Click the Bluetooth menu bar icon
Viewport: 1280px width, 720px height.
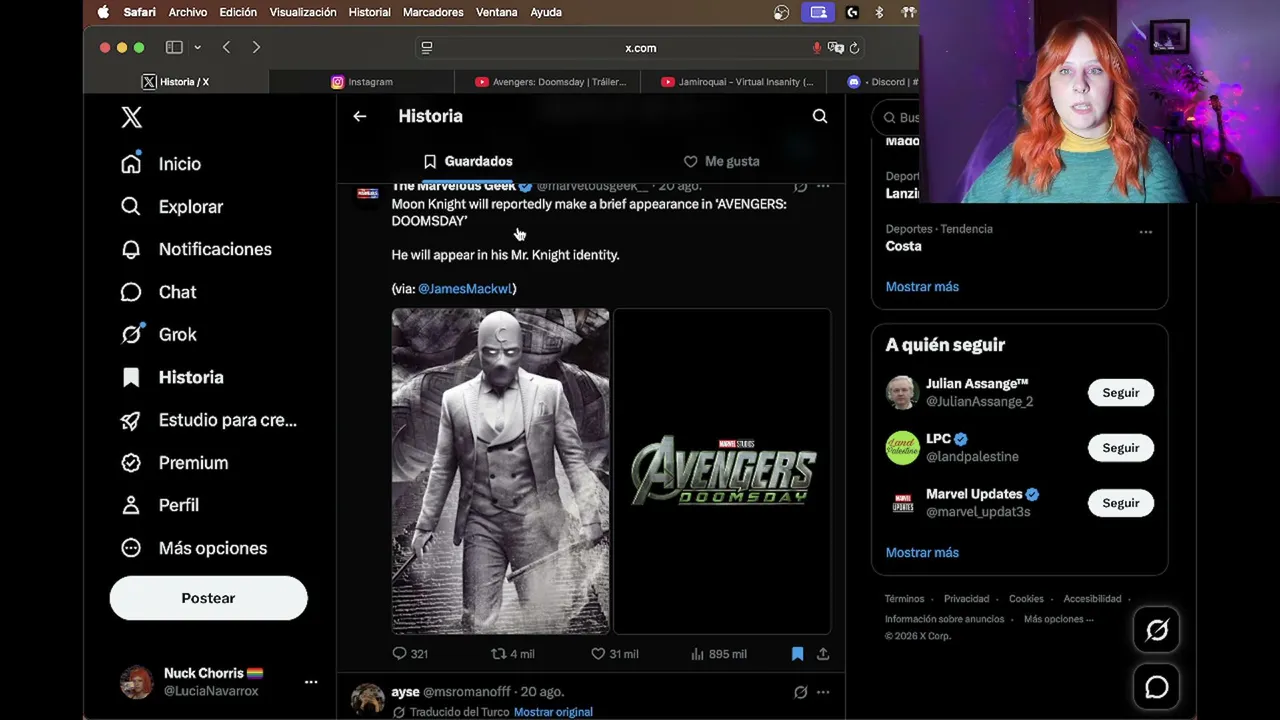(880, 12)
